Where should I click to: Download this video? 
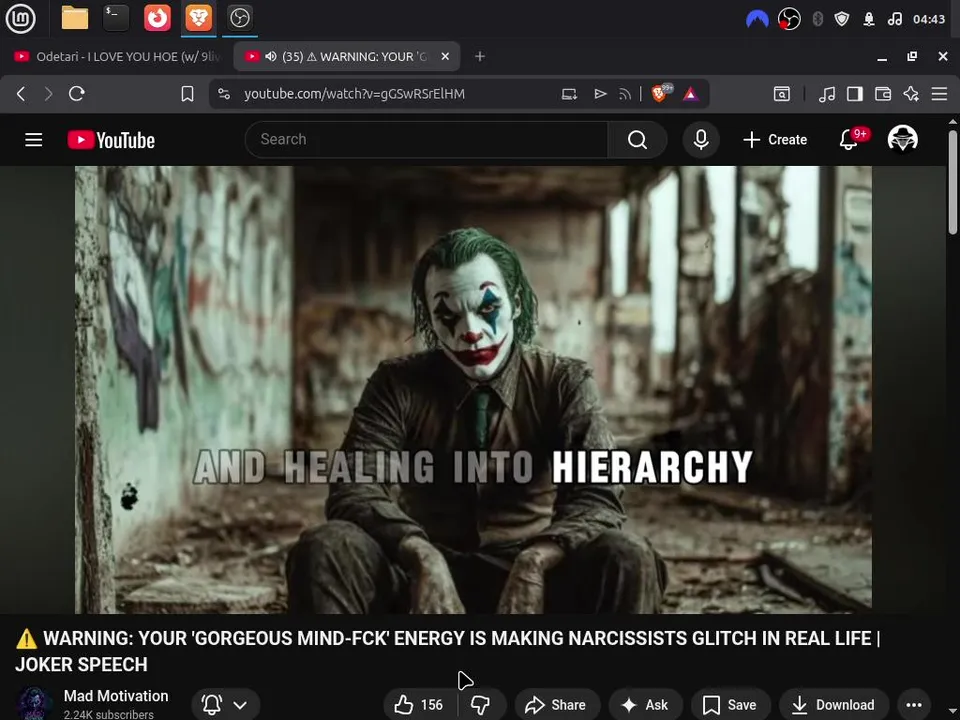[833, 705]
